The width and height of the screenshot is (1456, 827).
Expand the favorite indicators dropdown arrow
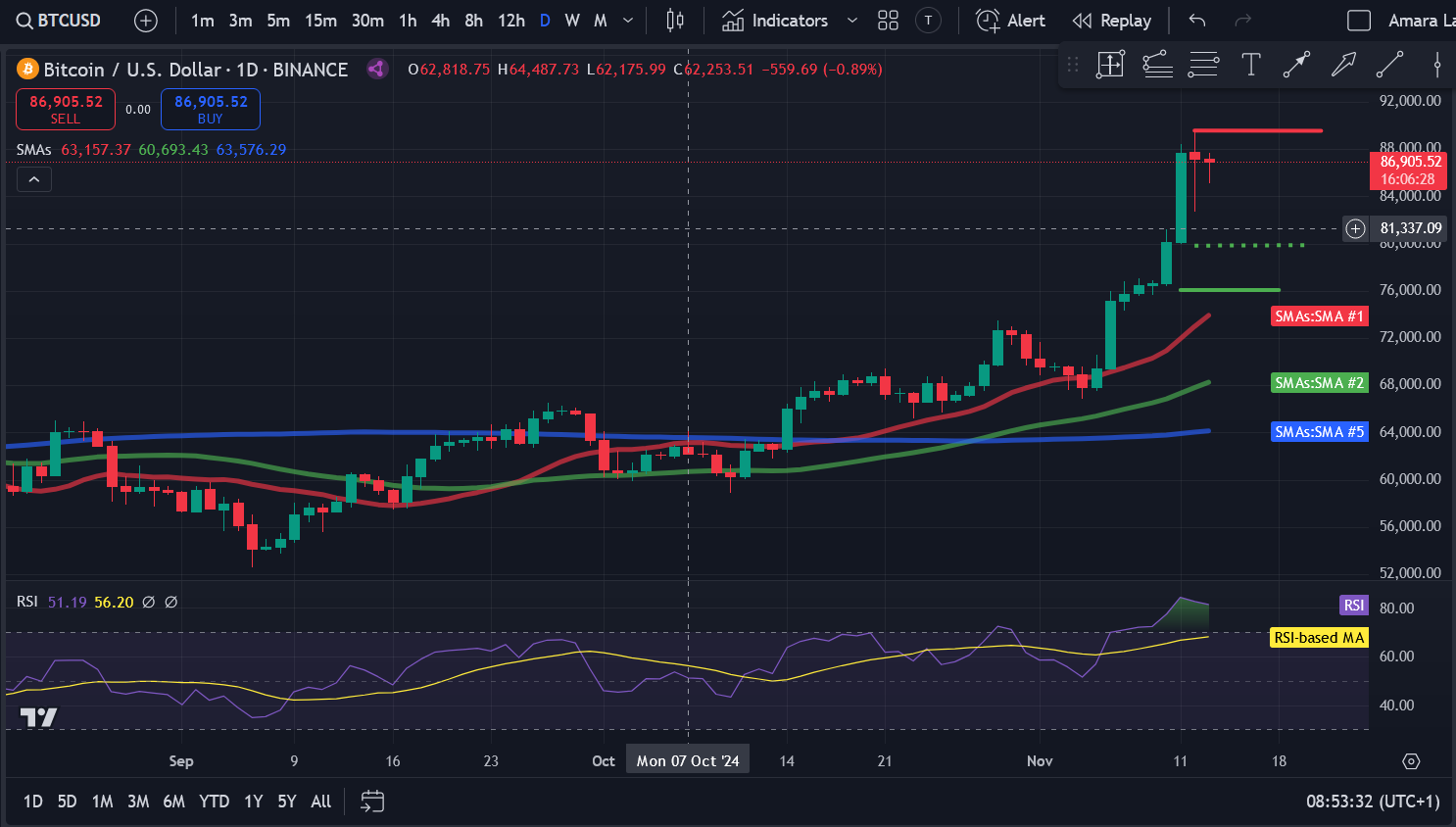pos(851,21)
